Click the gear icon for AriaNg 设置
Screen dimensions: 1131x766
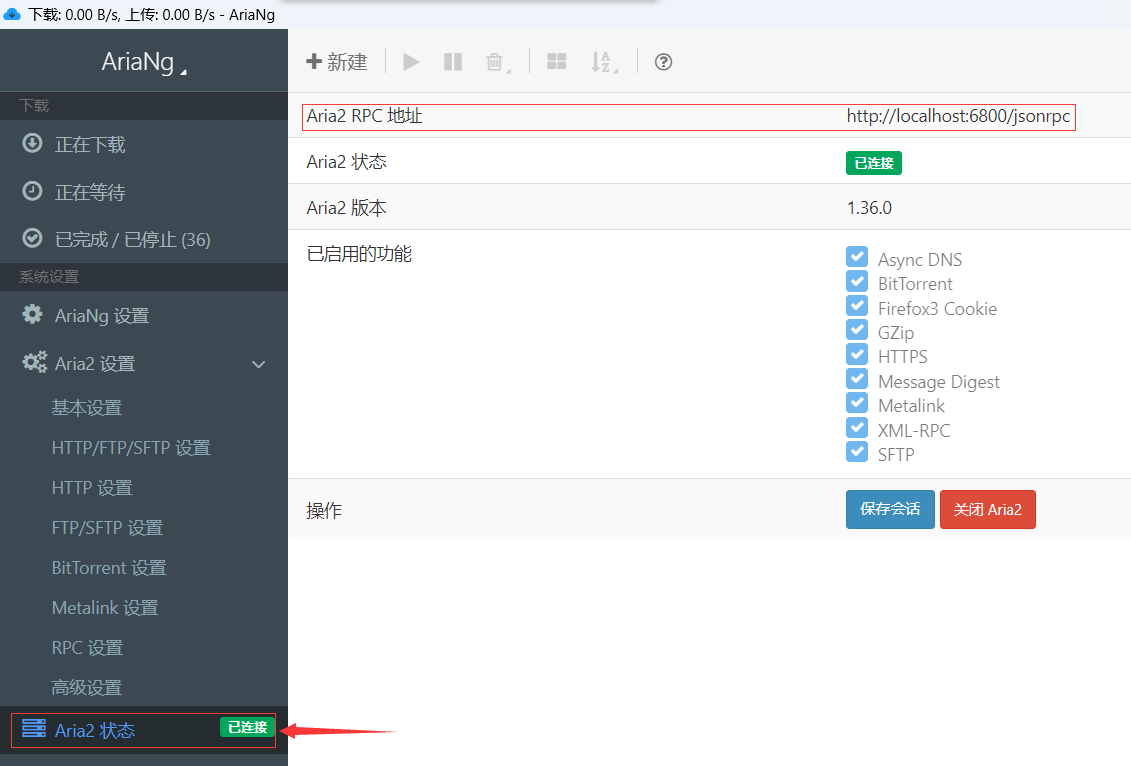tap(33, 315)
